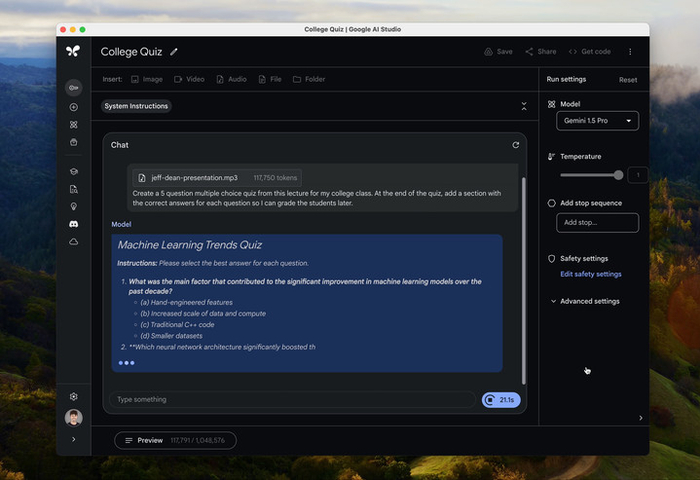Open the graduation cap tutorials icon

pos(74,171)
